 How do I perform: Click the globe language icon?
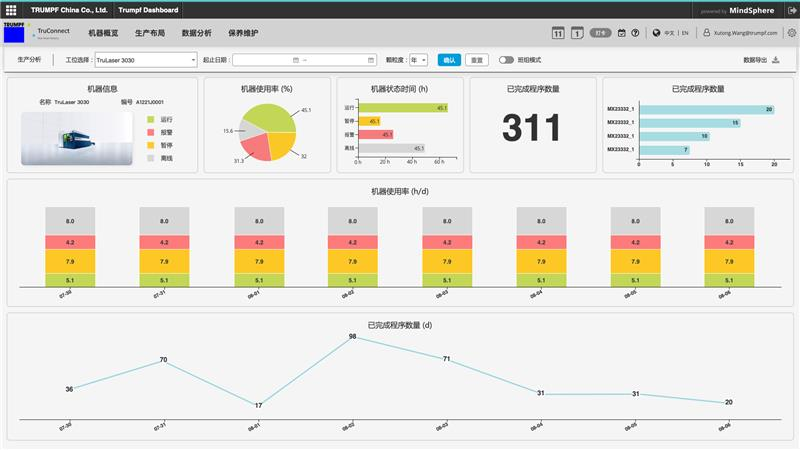pyautogui.click(x=656, y=33)
